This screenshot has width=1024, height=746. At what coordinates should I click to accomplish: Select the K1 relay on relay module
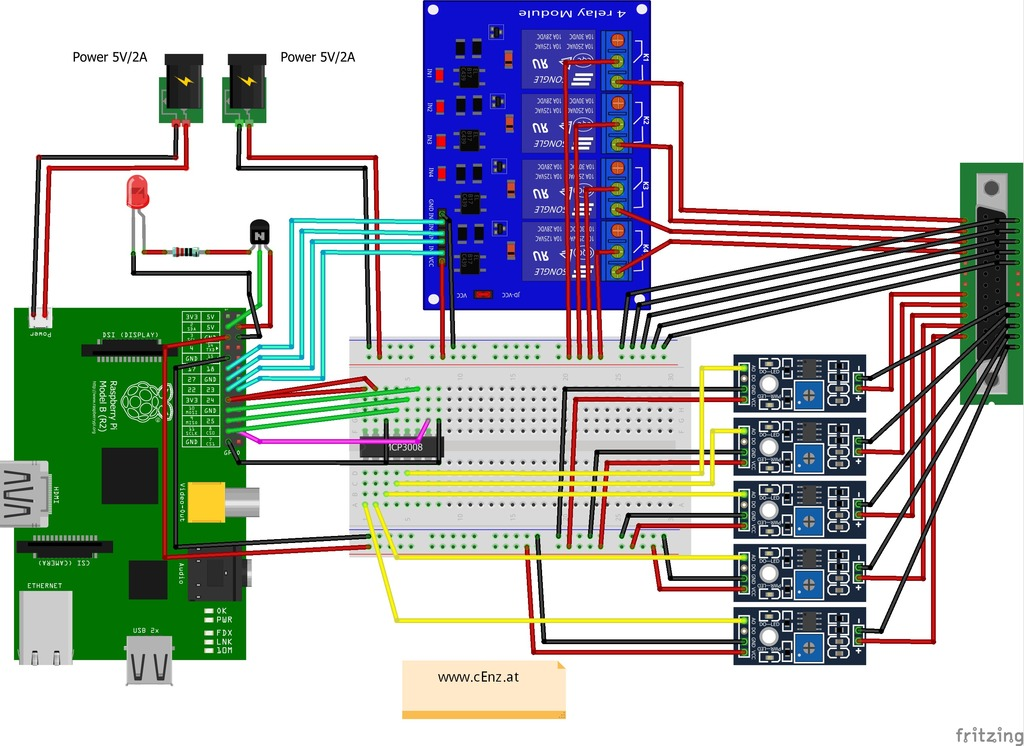click(560, 60)
